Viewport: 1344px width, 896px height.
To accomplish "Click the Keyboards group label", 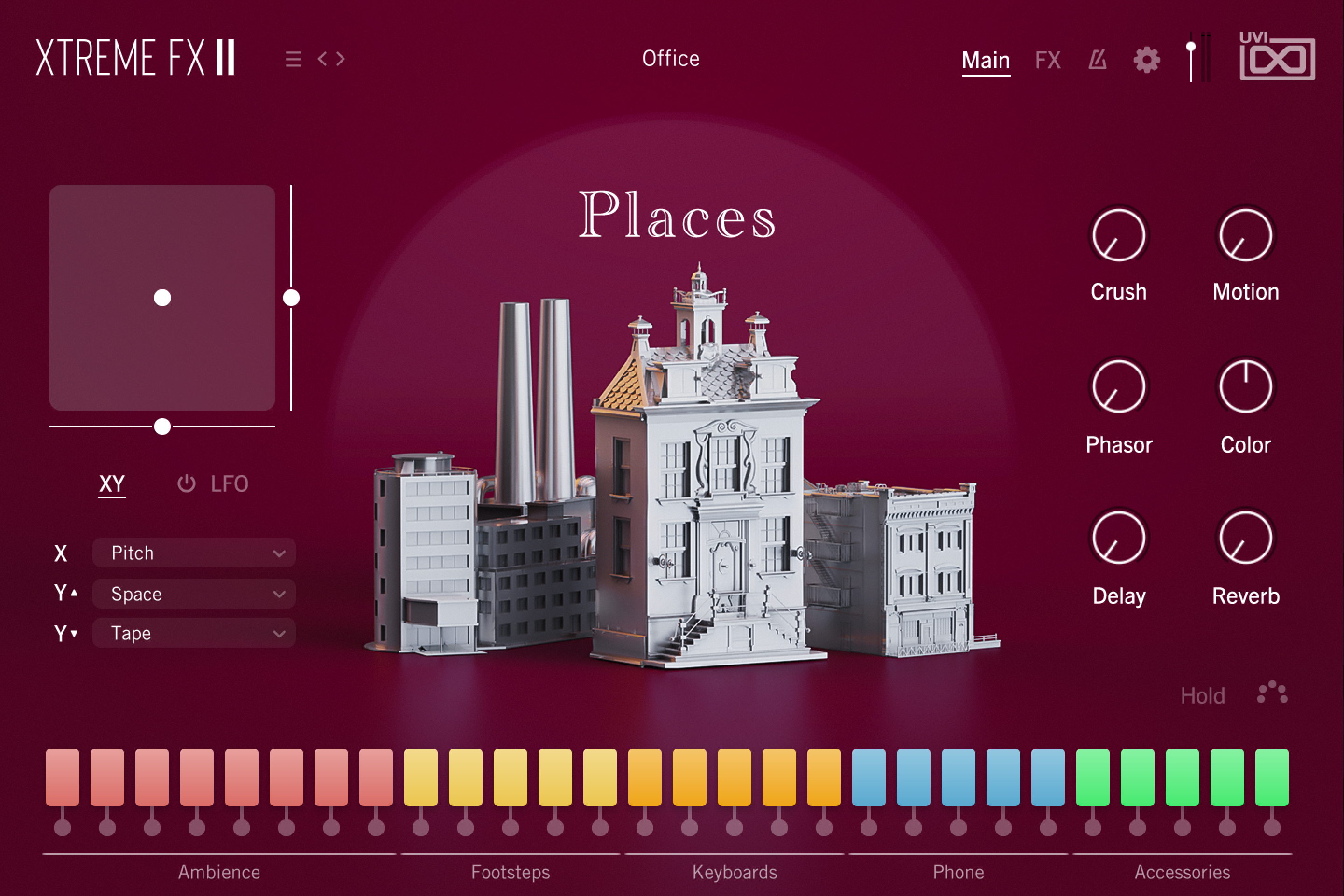I will coord(734,872).
